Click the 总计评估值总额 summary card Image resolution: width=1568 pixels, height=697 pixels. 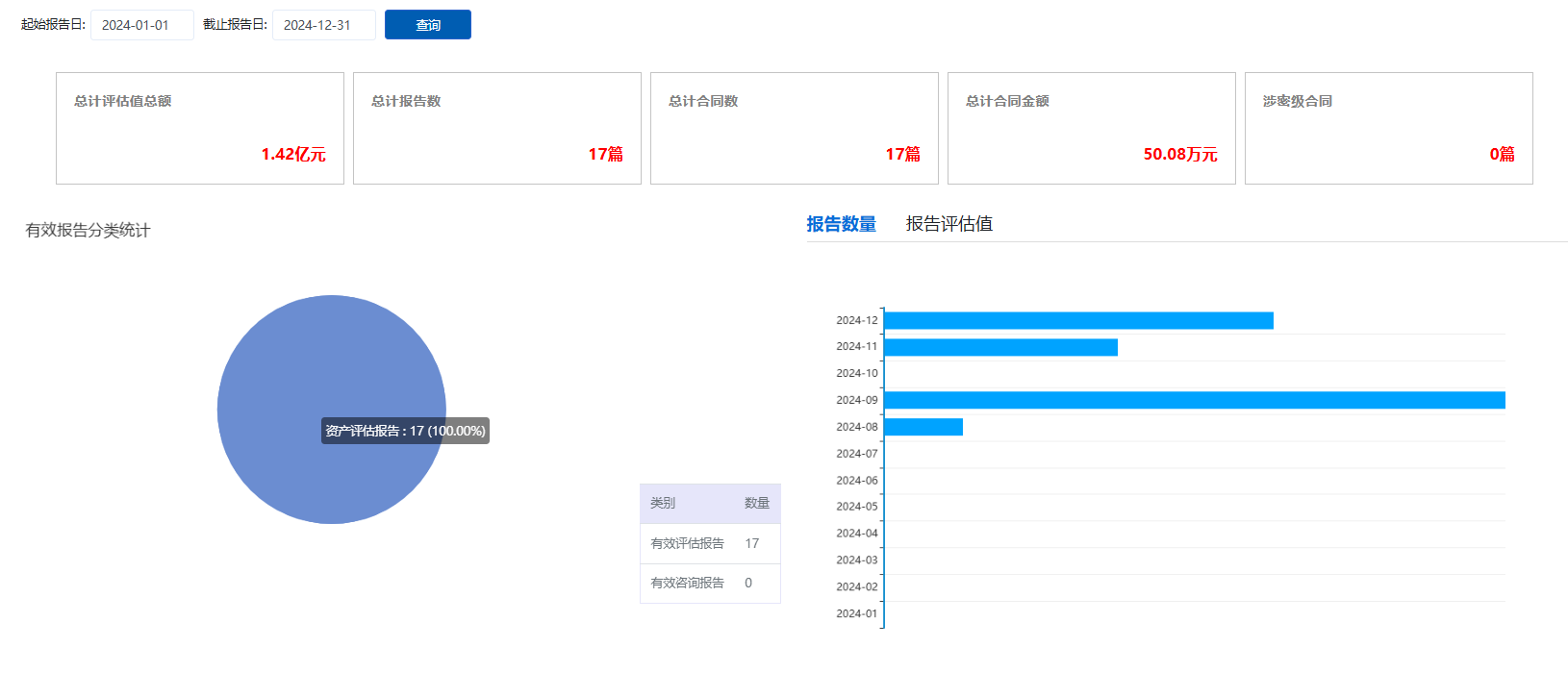200,128
